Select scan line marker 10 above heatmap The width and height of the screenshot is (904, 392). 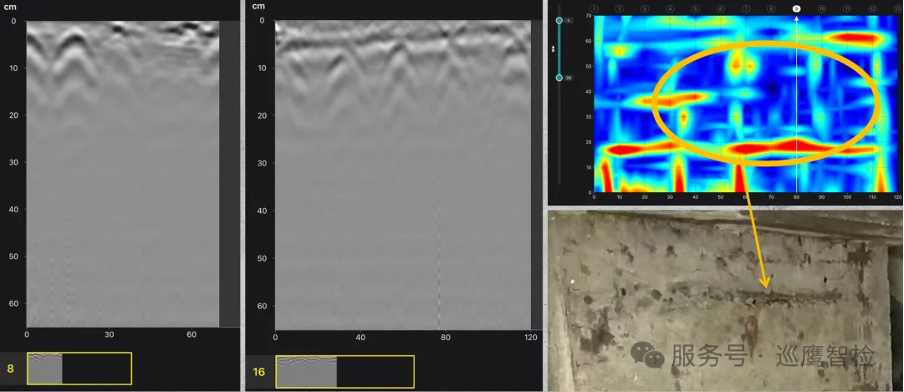tap(822, 9)
